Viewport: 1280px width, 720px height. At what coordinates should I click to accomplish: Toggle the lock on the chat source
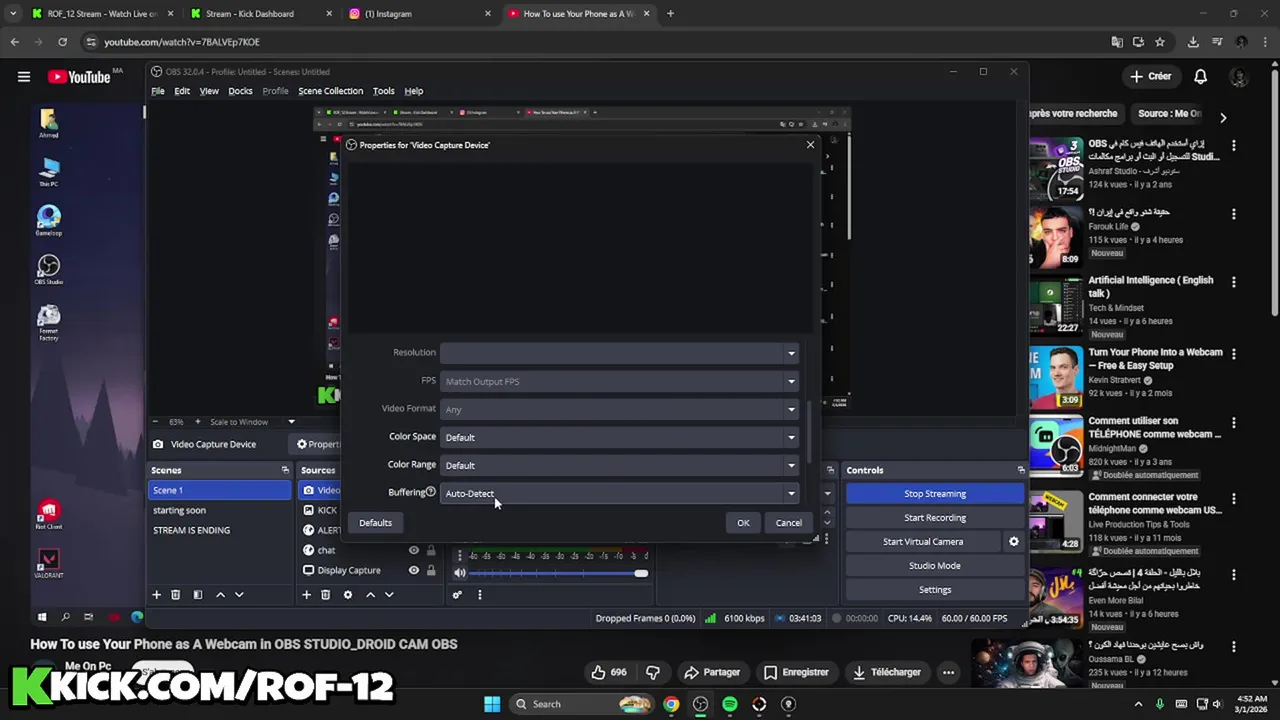431,550
